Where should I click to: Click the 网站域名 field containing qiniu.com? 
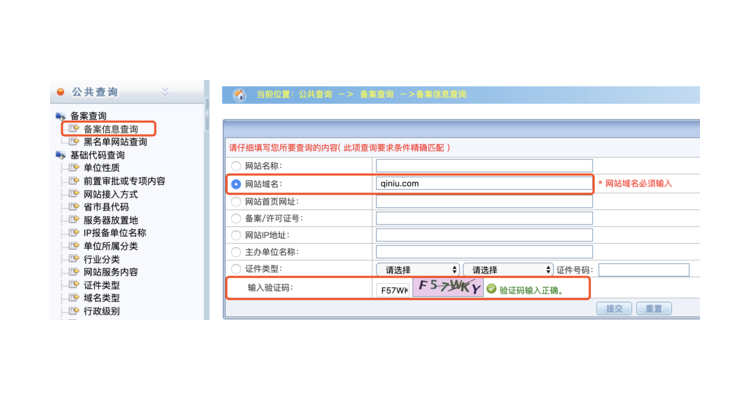[484, 183]
